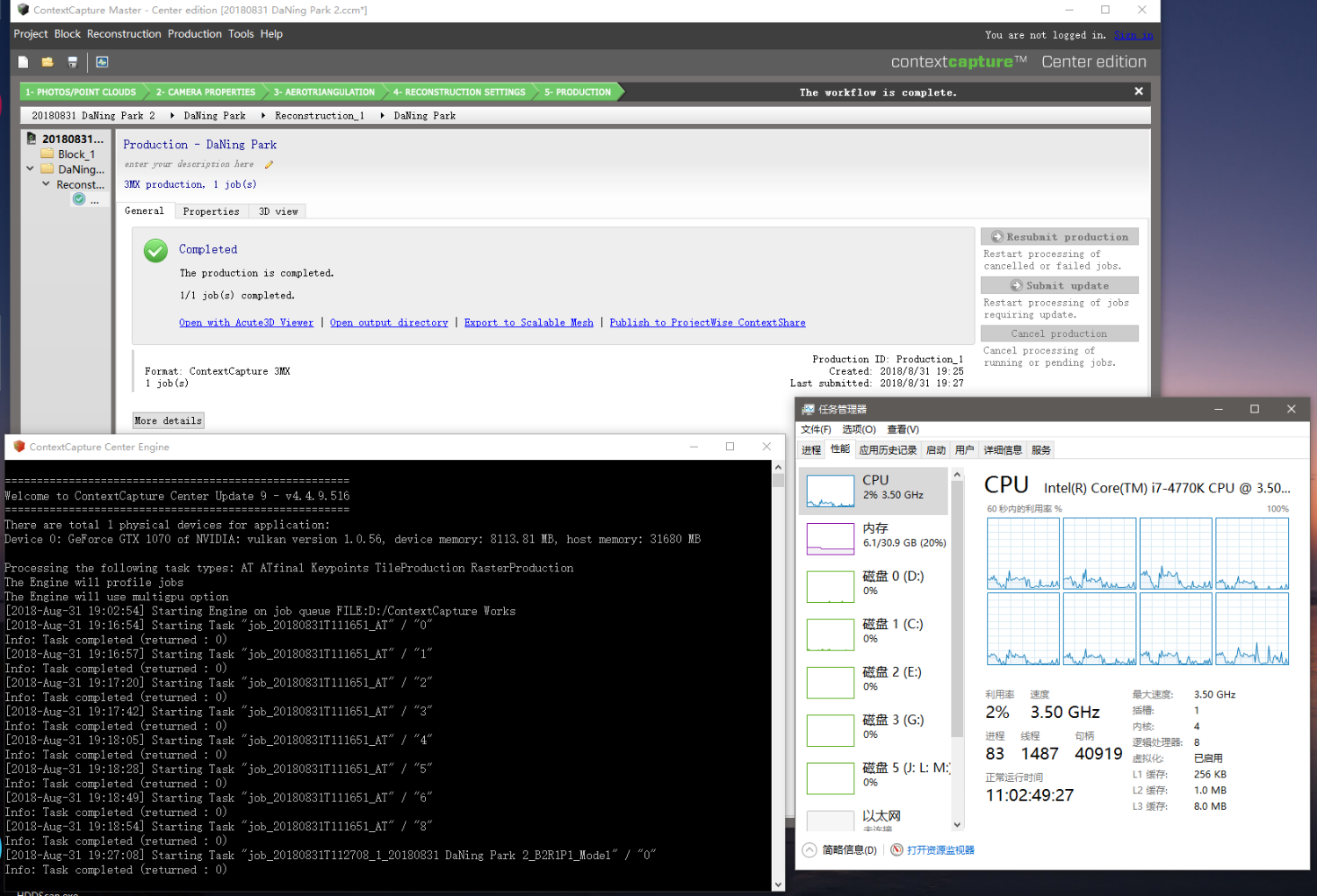Switch to the 3D view tab
Image resolution: width=1317 pixels, height=896 pixels.
point(278,211)
